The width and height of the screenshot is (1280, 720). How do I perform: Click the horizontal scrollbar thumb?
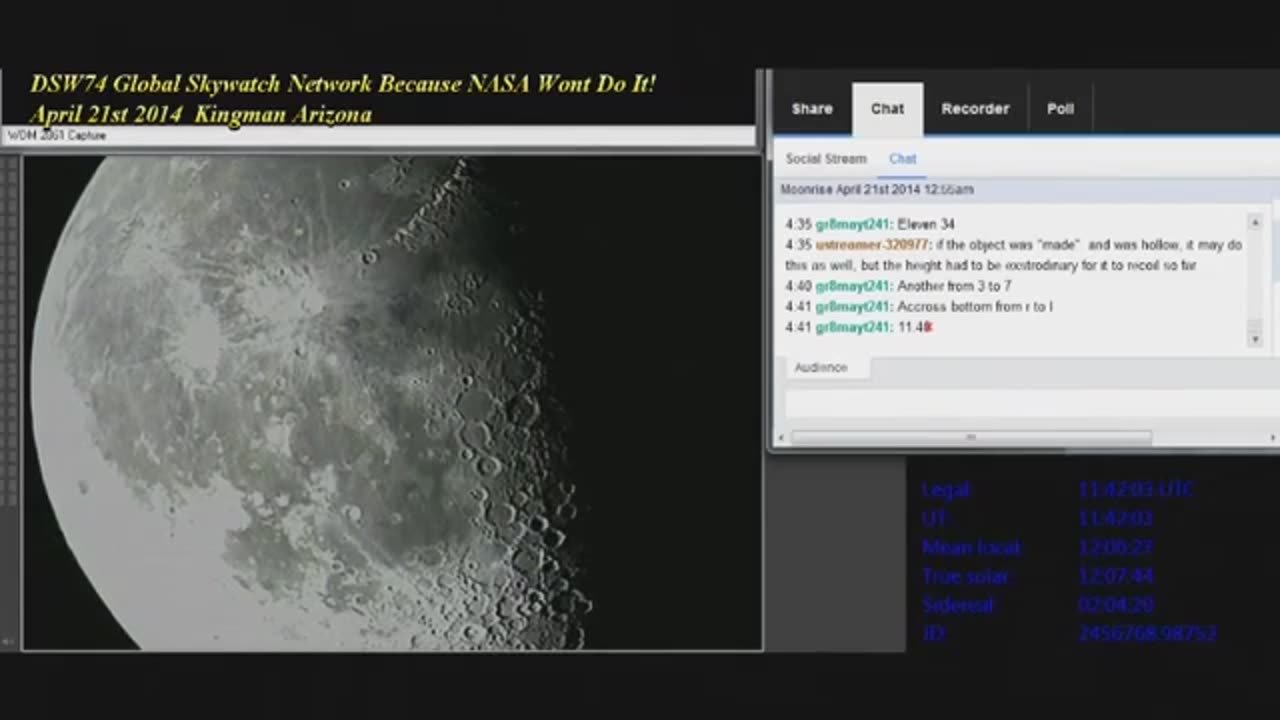(x=971, y=437)
